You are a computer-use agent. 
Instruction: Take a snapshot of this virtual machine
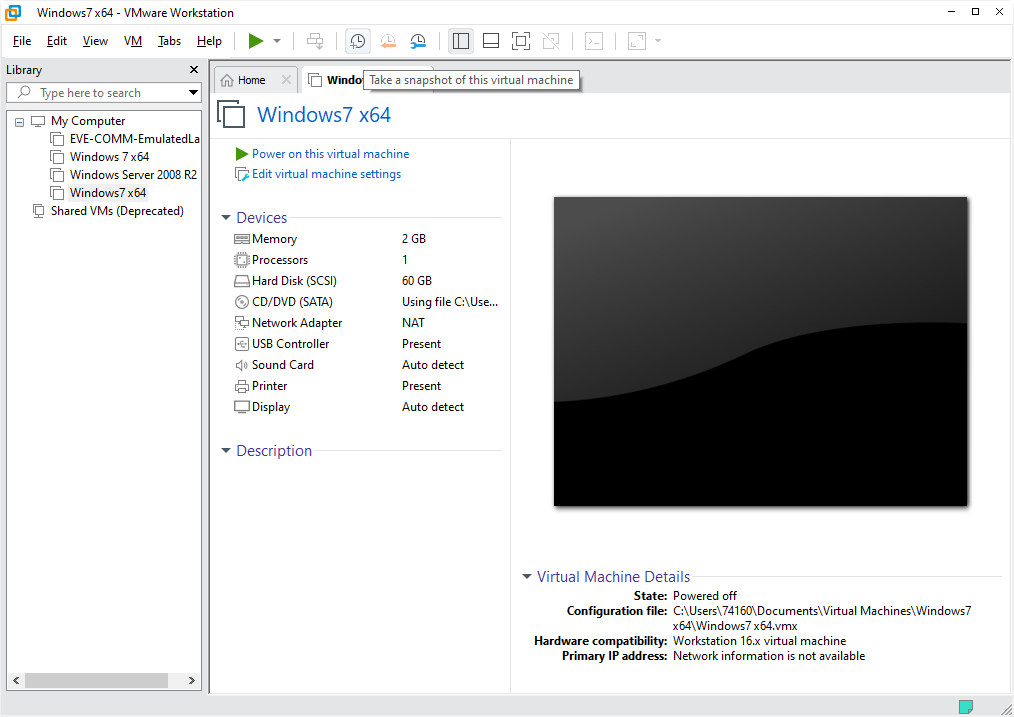click(x=358, y=41)
